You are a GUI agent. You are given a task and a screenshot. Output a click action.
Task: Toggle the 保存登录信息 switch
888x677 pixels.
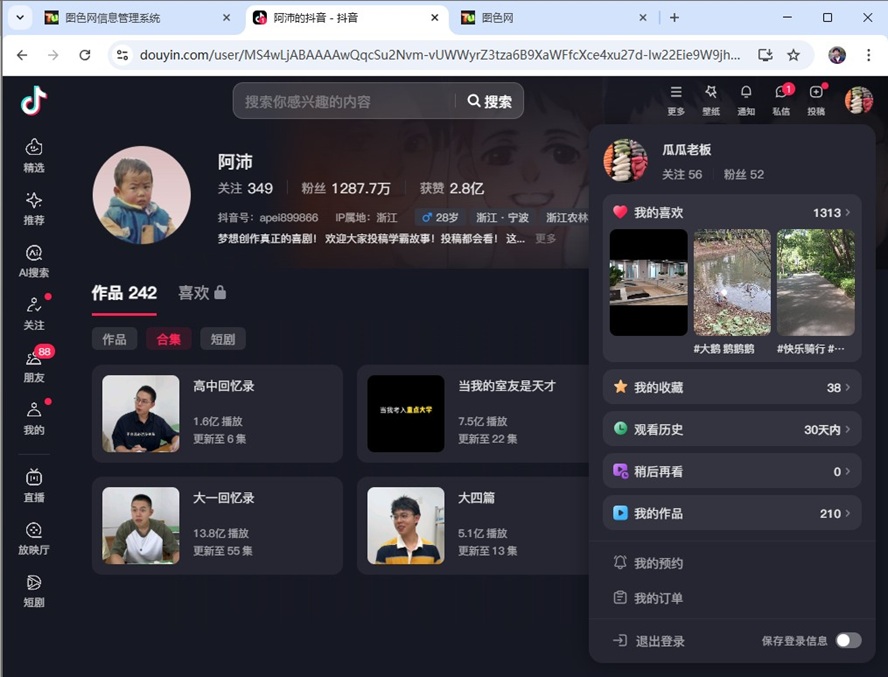coord(848,640)
